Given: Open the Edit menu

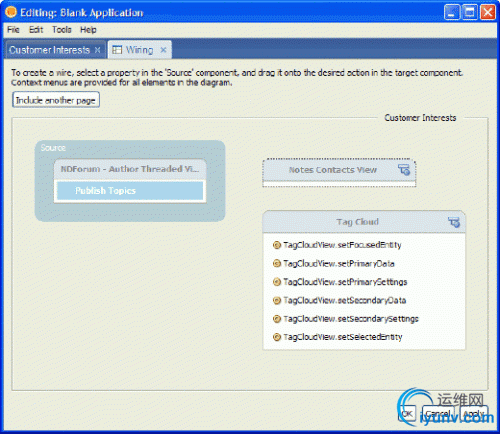Looking at the screenshot, I should tap(36, 30).
